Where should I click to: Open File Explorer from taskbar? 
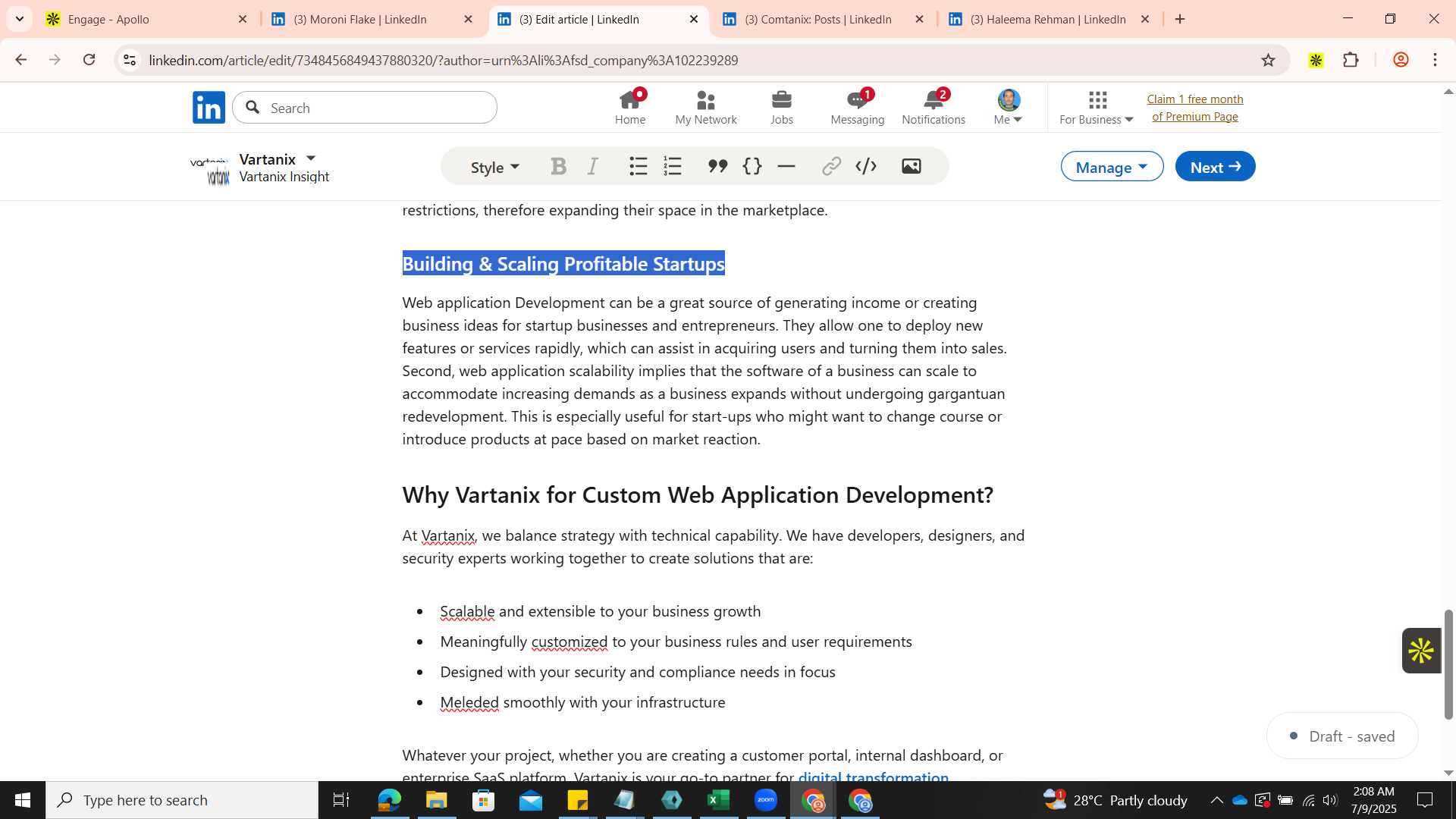click(x=436, y=800)
